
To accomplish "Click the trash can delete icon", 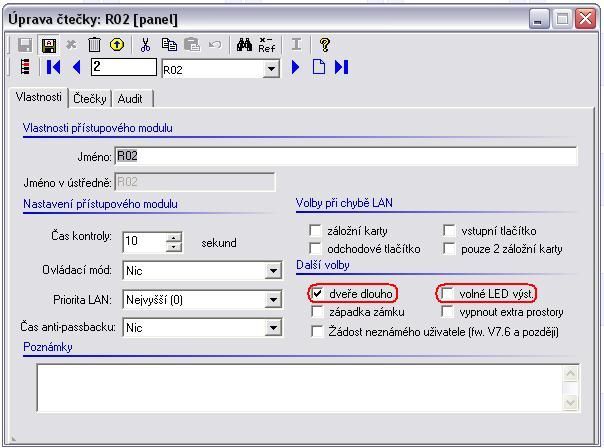I will pyautogui.click(x=94, y=45).
